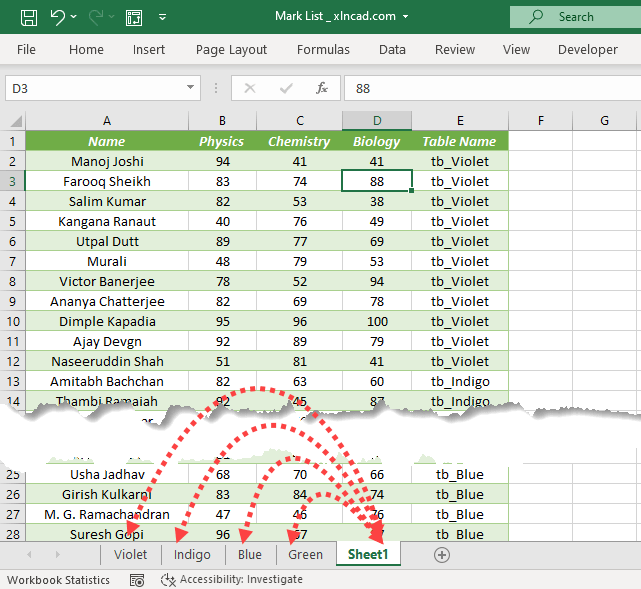Click the Insert Function fx icon
This screenshot has width=641, height=589.
[322, 88]
